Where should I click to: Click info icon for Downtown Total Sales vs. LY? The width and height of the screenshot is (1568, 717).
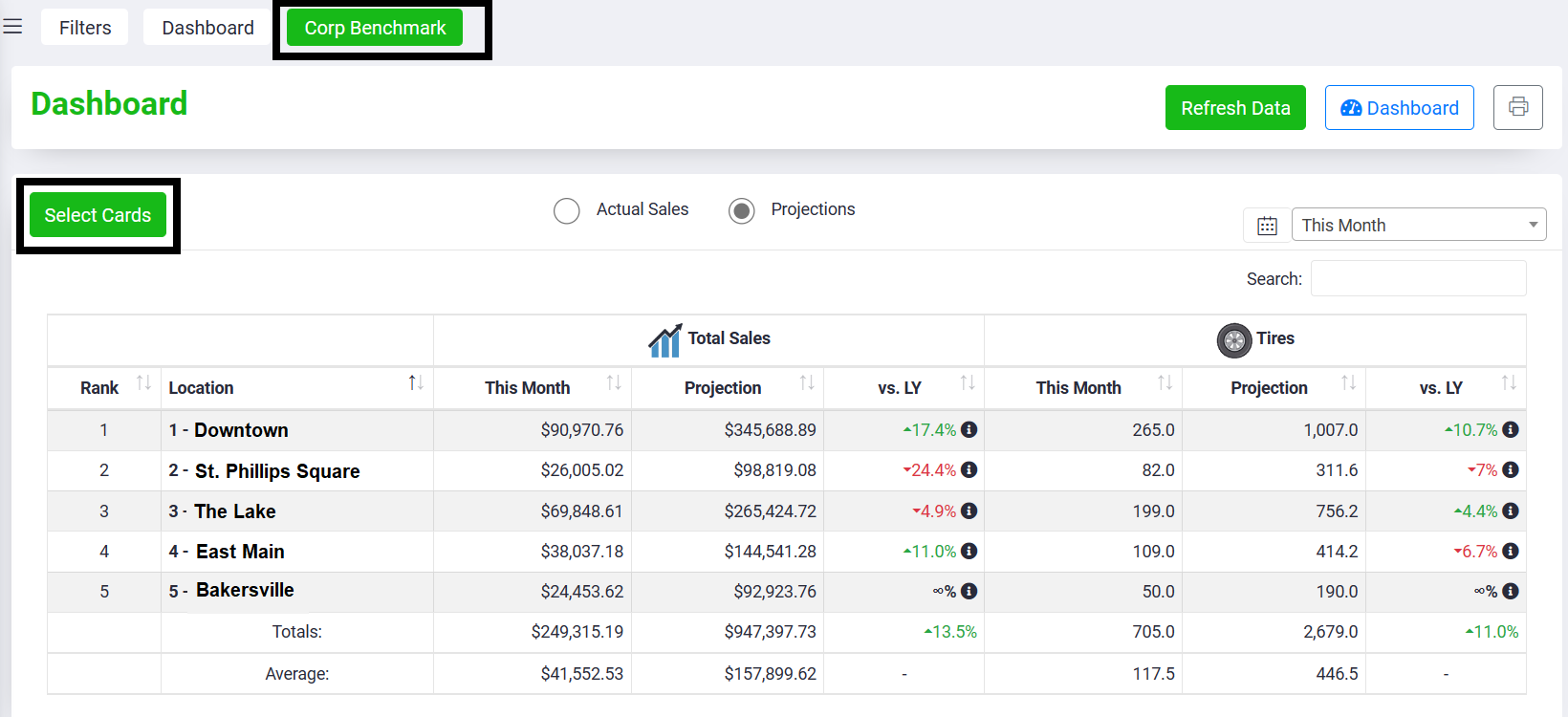(x=969, y=430)
